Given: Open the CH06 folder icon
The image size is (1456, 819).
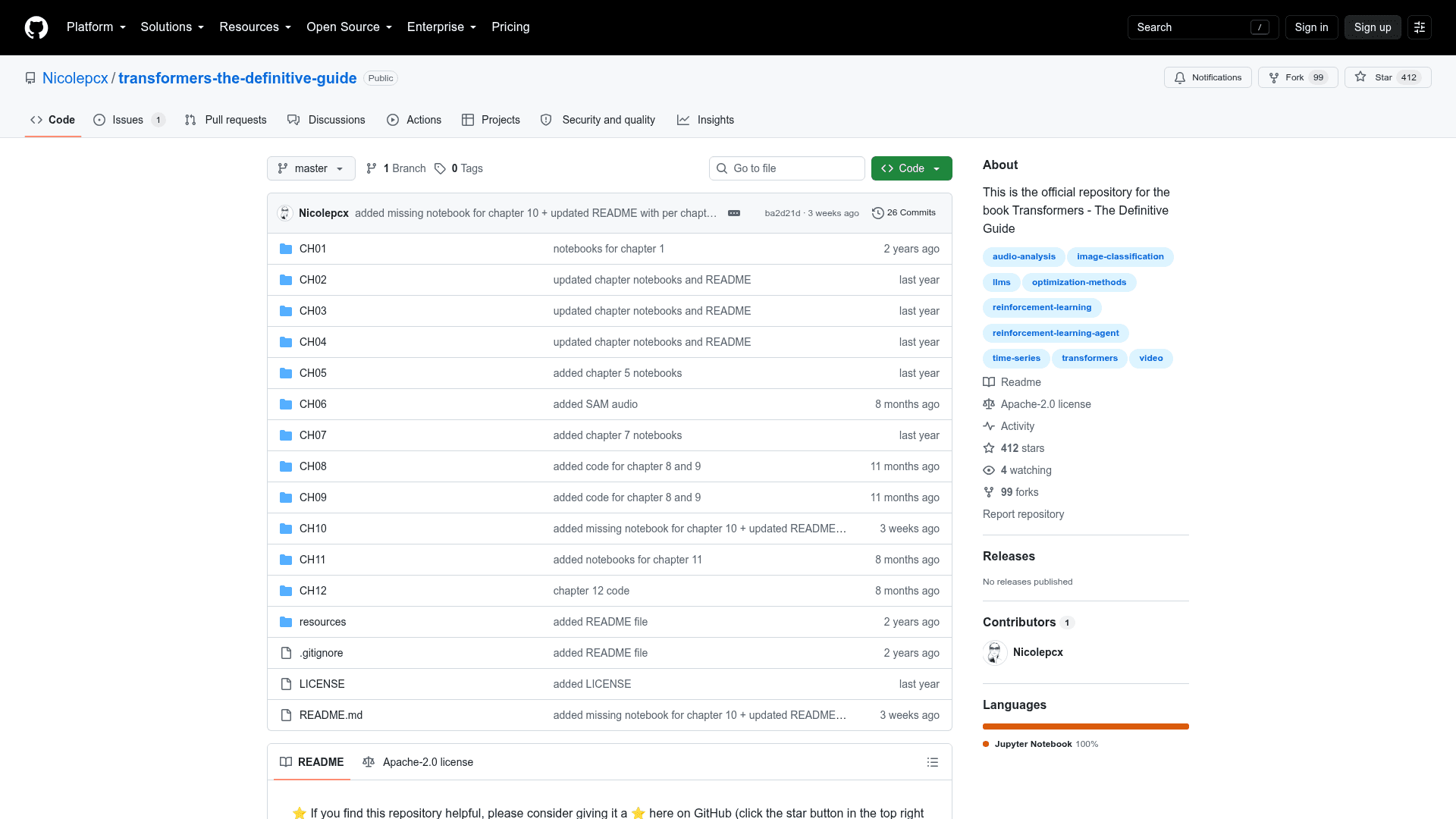Looking at the screenshot, I should coord(286,404).
